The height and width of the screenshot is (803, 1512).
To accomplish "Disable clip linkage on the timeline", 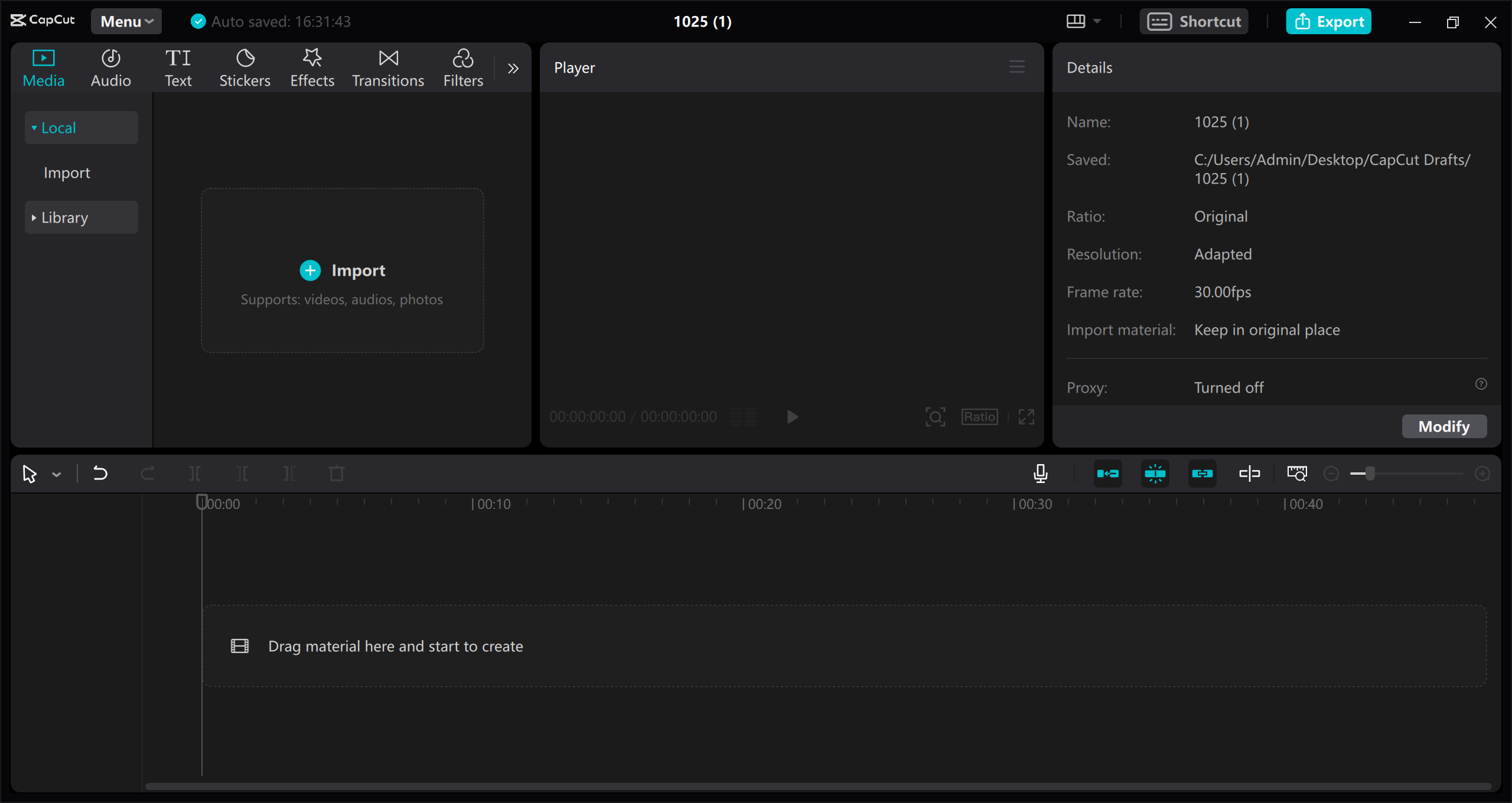I will click(1202, 473).
